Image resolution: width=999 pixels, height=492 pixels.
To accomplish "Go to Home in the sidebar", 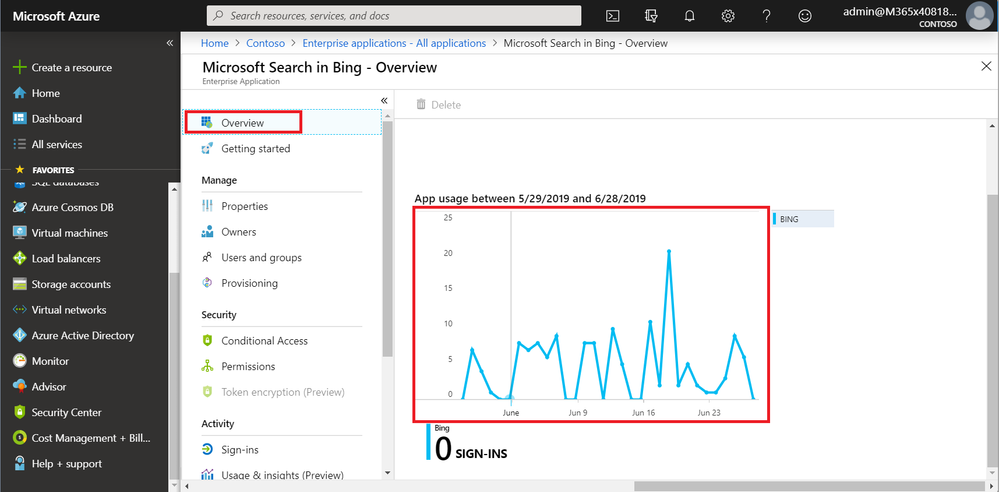I will tap(36, 93).
